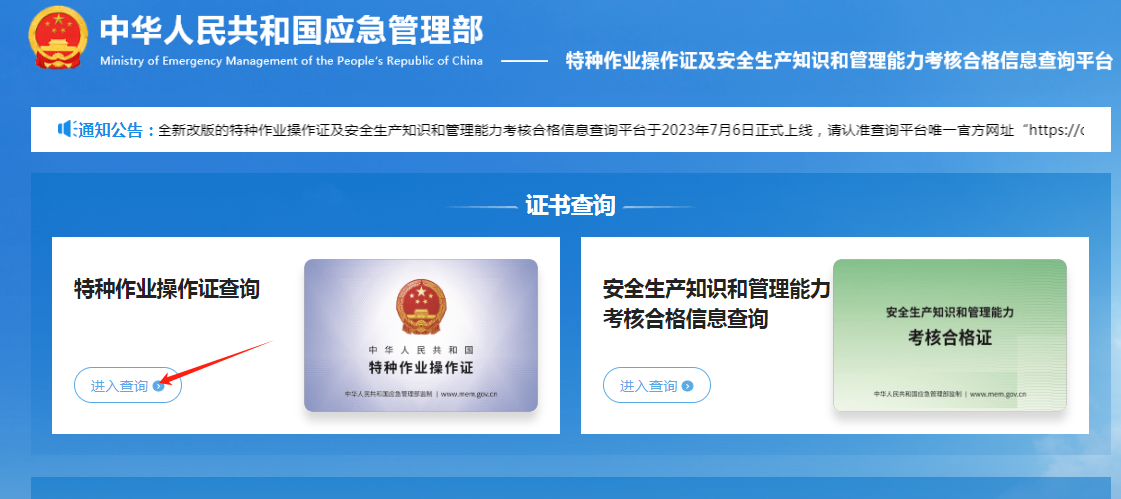Click www.mem.gov.cn text on green card
This screenshot has height=499, width=1121.
tap(999, 394)
